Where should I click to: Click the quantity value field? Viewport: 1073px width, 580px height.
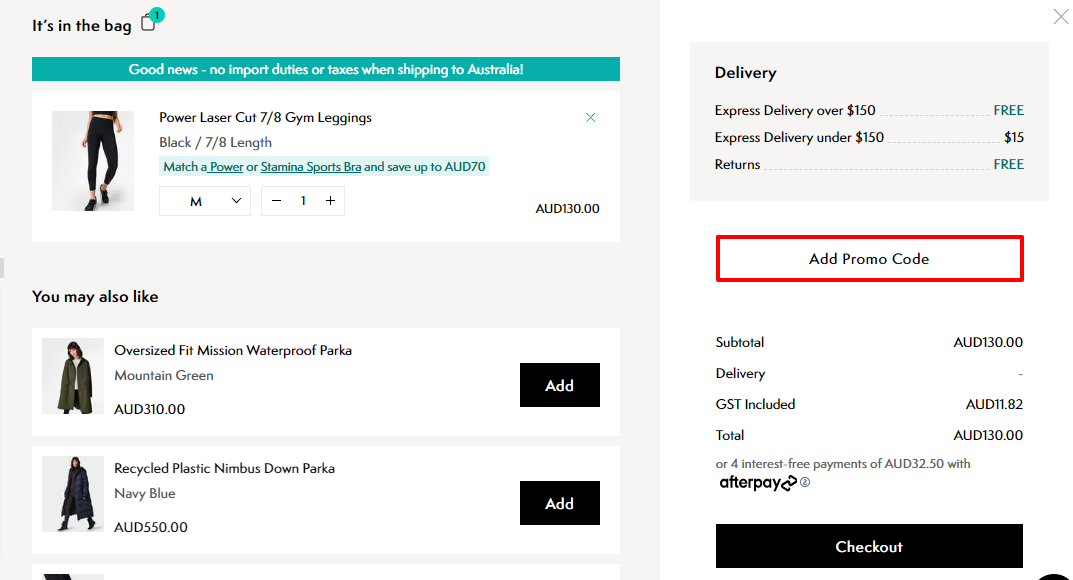click(x=303, y=200)
